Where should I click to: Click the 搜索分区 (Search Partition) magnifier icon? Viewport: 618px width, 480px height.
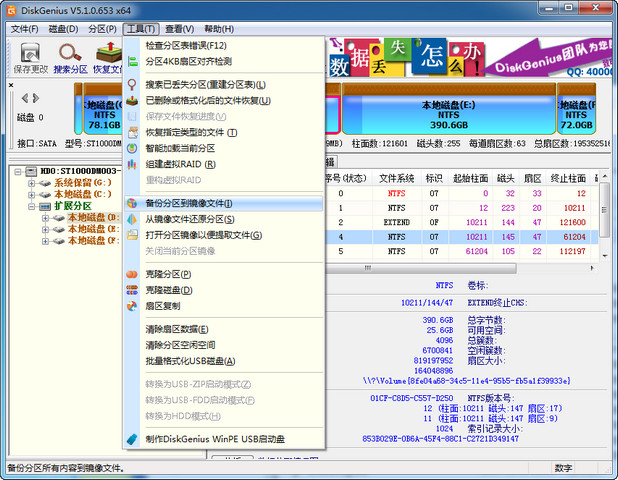click(x=70, y=58)
